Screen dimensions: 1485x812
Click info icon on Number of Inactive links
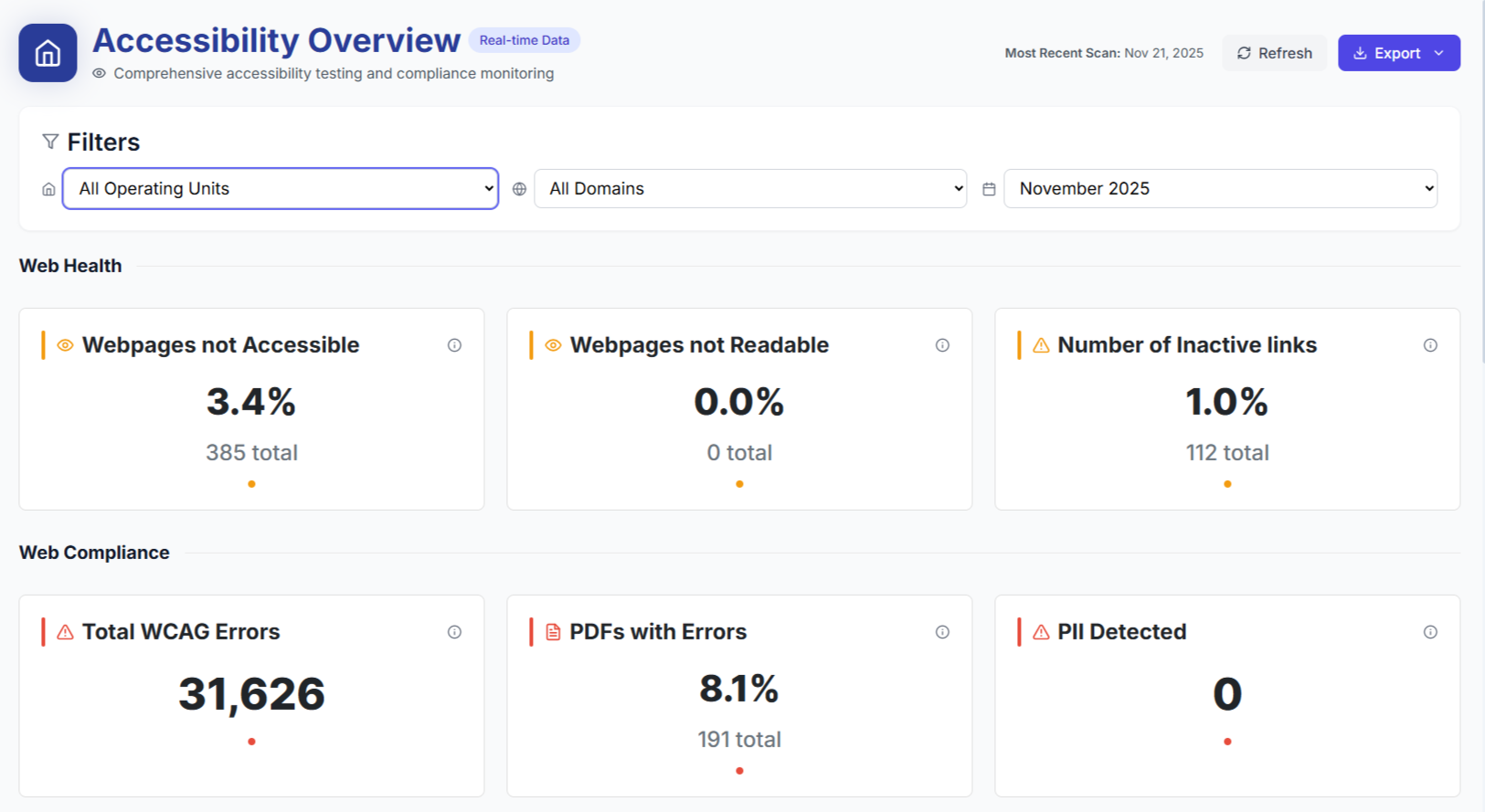(x=1430, y=345)
